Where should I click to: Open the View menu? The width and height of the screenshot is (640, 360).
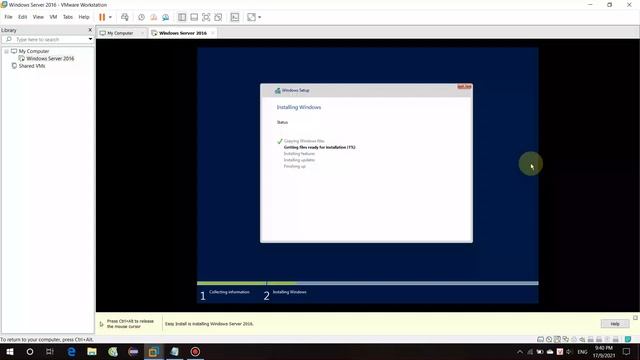coord(38,17)
